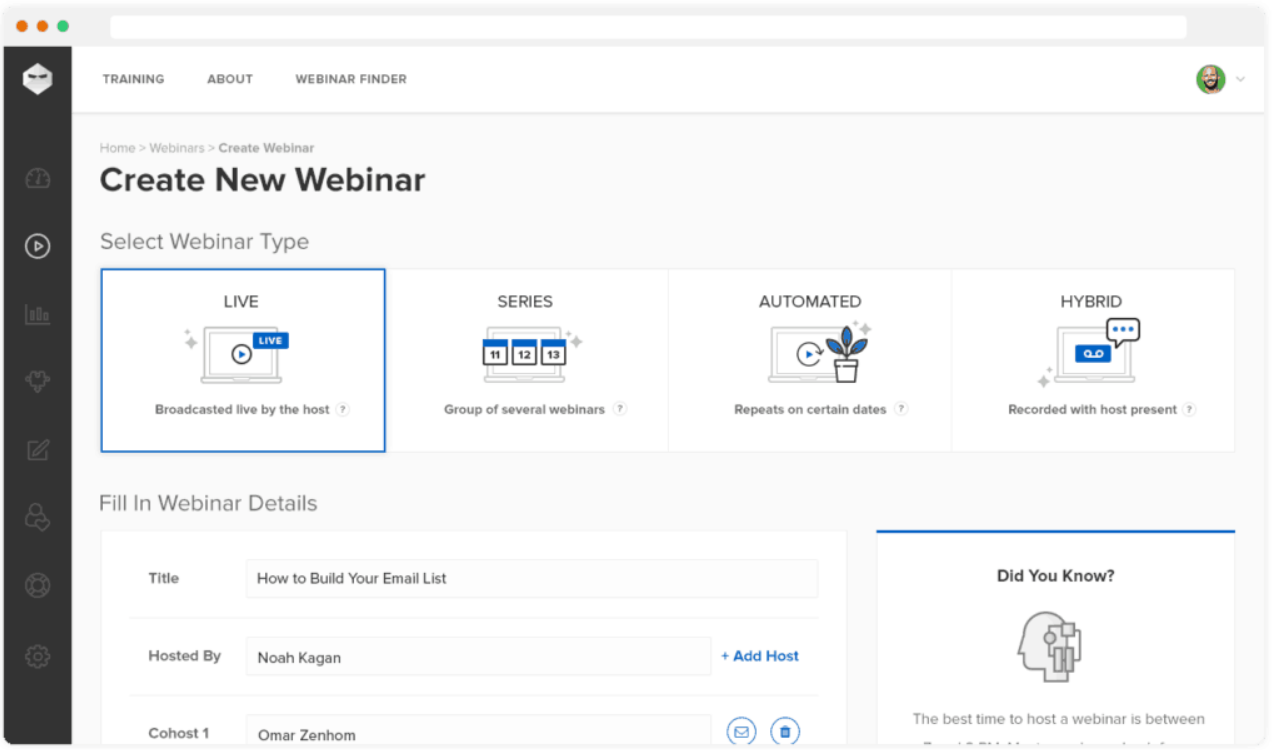This screenshot has height=750, width=1280.
Task: Open the edit pencil icon in sidebar
Action: (37, 450)
